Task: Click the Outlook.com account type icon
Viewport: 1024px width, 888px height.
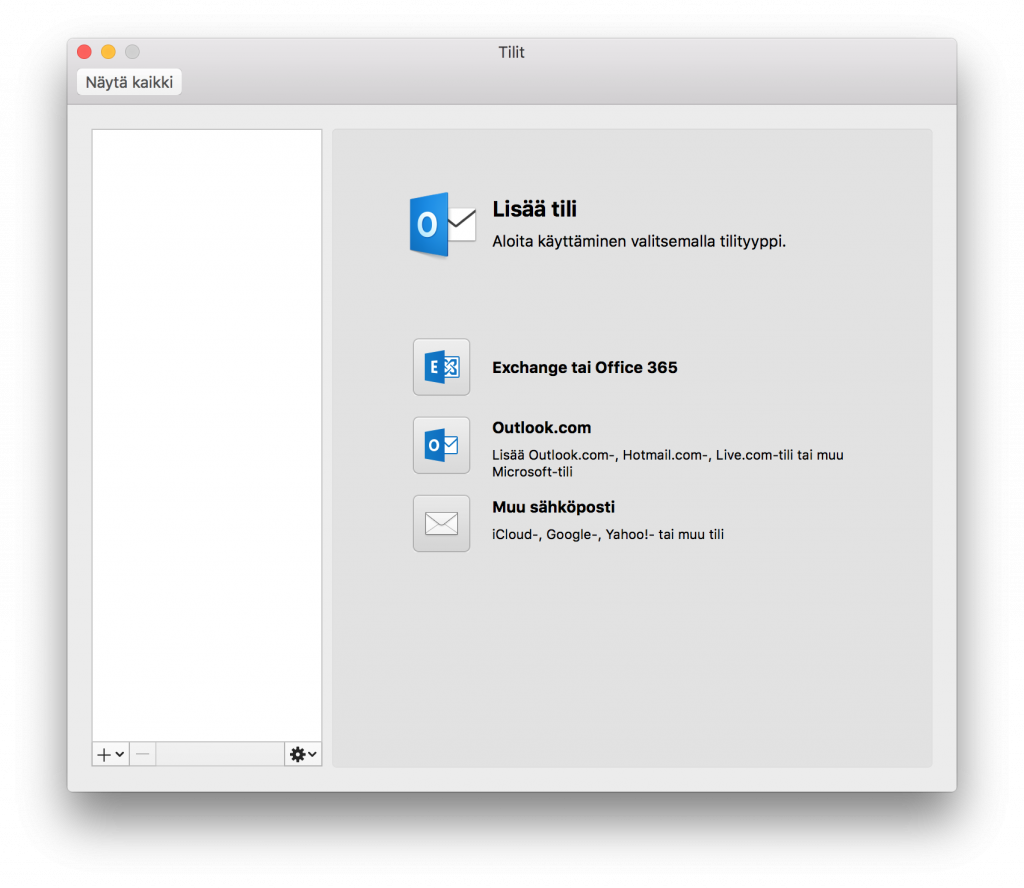Action: pyautogui.click(x=441, y=445)
